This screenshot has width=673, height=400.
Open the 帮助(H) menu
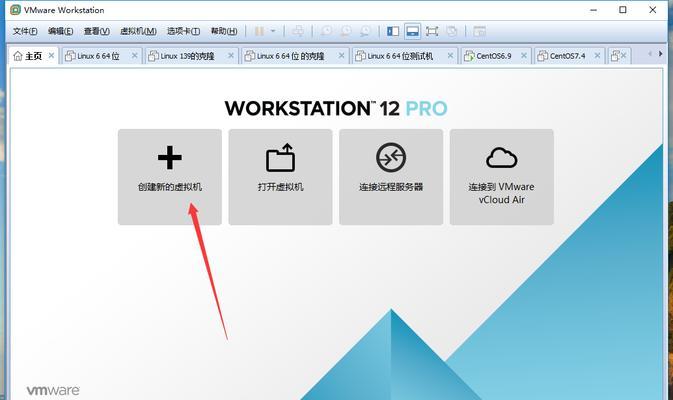pyautogui.click(x=224, y=31)
